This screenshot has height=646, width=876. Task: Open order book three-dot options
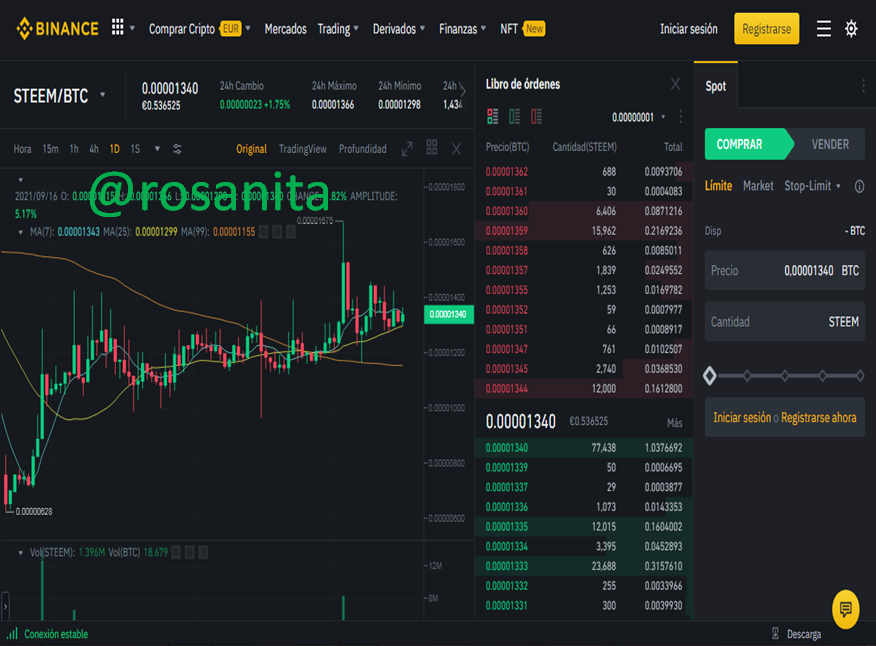pos(680,117)
